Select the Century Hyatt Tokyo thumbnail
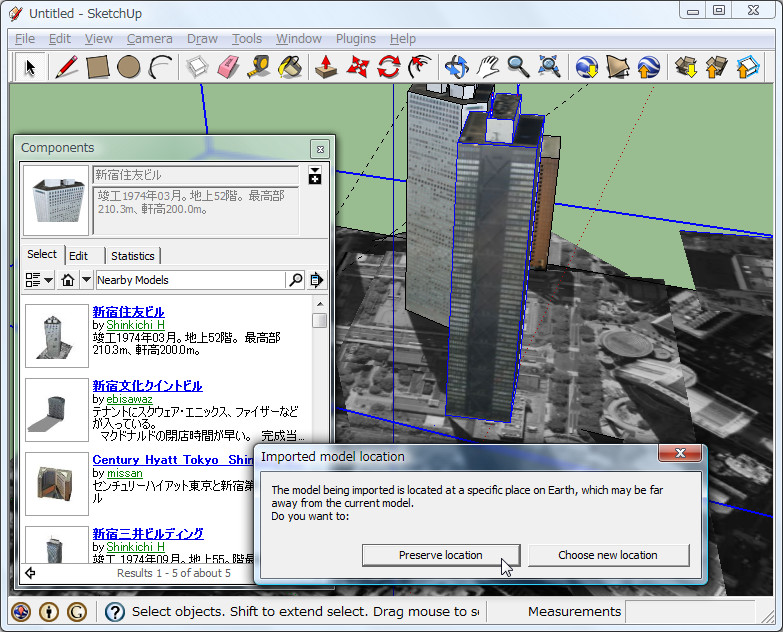 pyautogui.click(x=57, y=484)
